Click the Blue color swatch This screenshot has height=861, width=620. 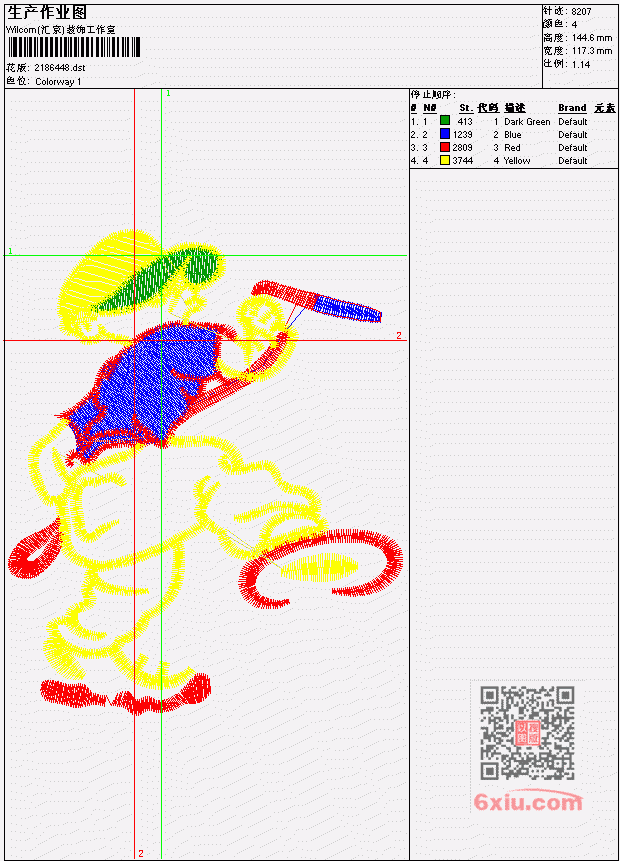pos(445,134)
